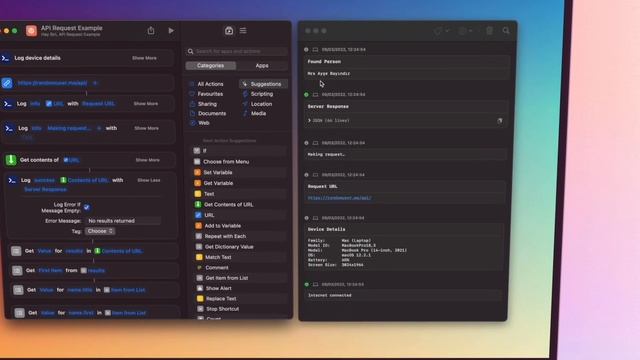Open the shortcut details settings icon
This screenshot has width=640, height=360.
click(243, 31)
